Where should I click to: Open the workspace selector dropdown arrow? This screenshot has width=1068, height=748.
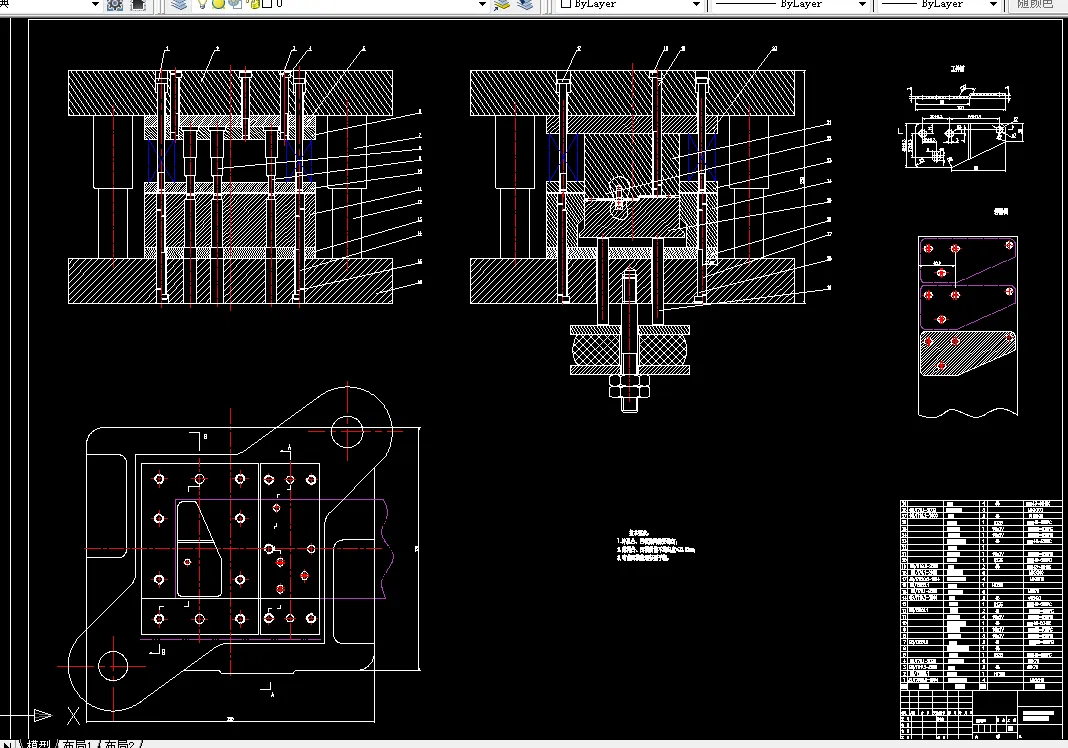95,4
